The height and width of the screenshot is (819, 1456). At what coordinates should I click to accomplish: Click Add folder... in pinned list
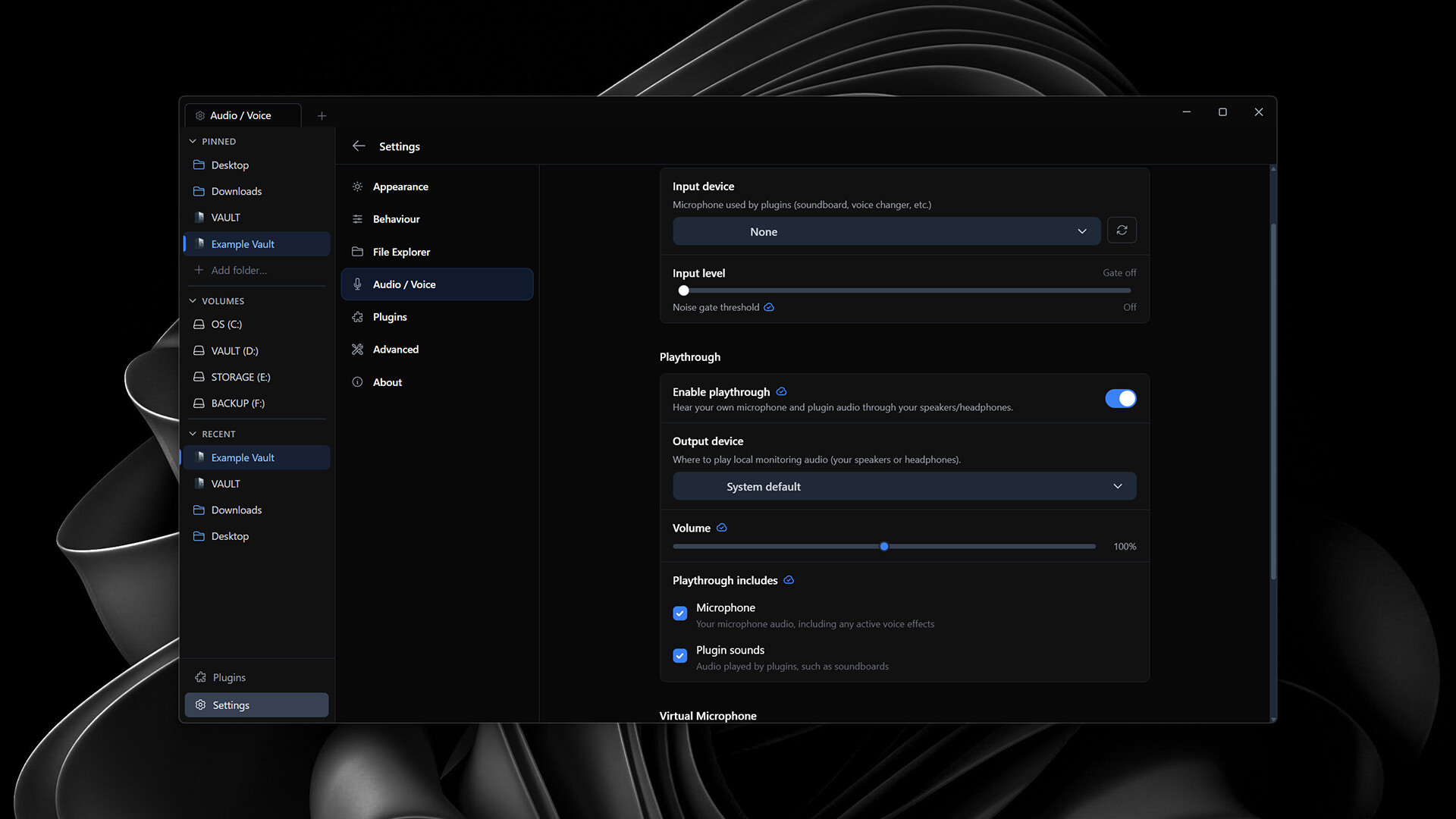pyautogui.click(x=239, y=271)
